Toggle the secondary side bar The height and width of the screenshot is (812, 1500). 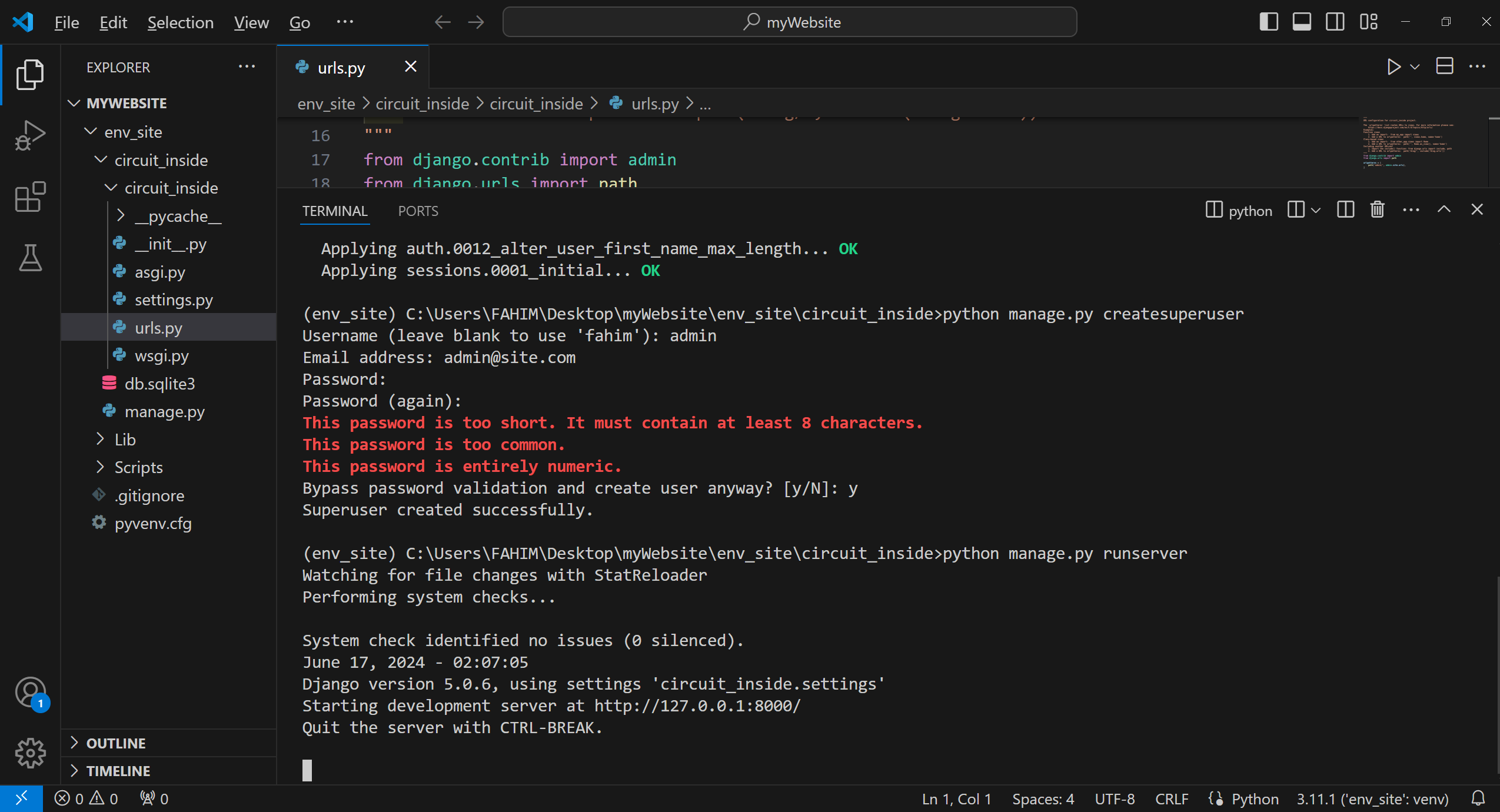coord(1335,22)
